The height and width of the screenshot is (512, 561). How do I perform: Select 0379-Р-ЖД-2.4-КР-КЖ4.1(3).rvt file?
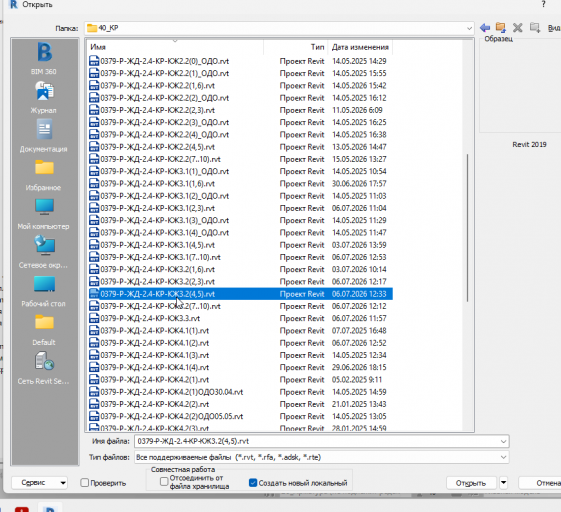[240, 355]
